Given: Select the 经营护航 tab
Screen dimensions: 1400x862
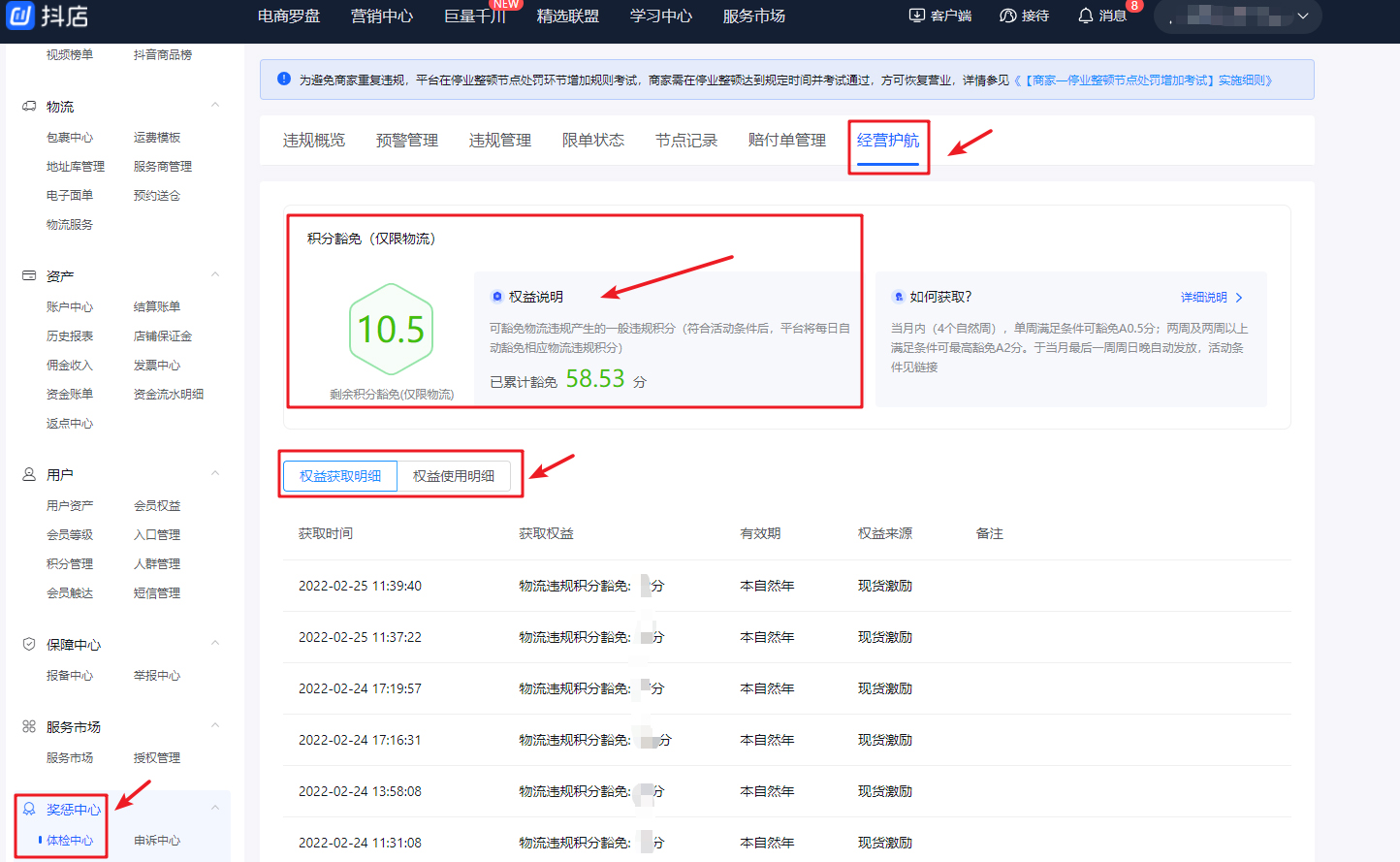Looking at the screenshot, I should coord(888,141).
